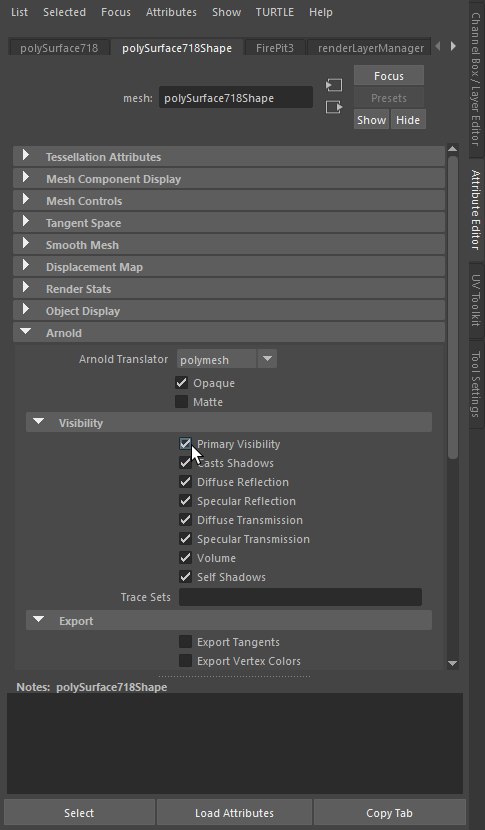Toggle the Primary Visibility checkbox
This screenshot has height=830, width=485.
tap(185, 444)
